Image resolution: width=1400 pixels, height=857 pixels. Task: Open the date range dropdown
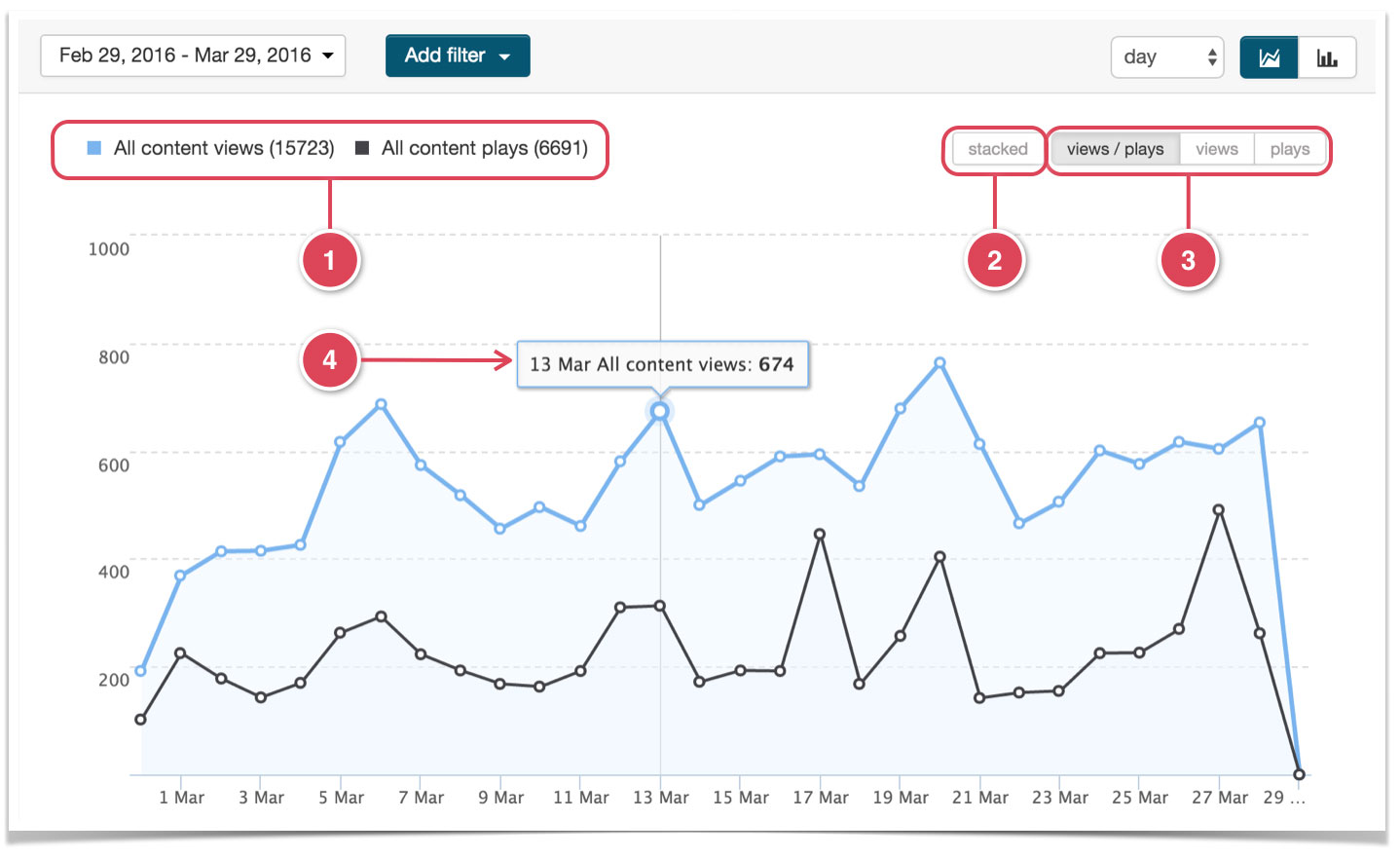(x=193, y=56)
